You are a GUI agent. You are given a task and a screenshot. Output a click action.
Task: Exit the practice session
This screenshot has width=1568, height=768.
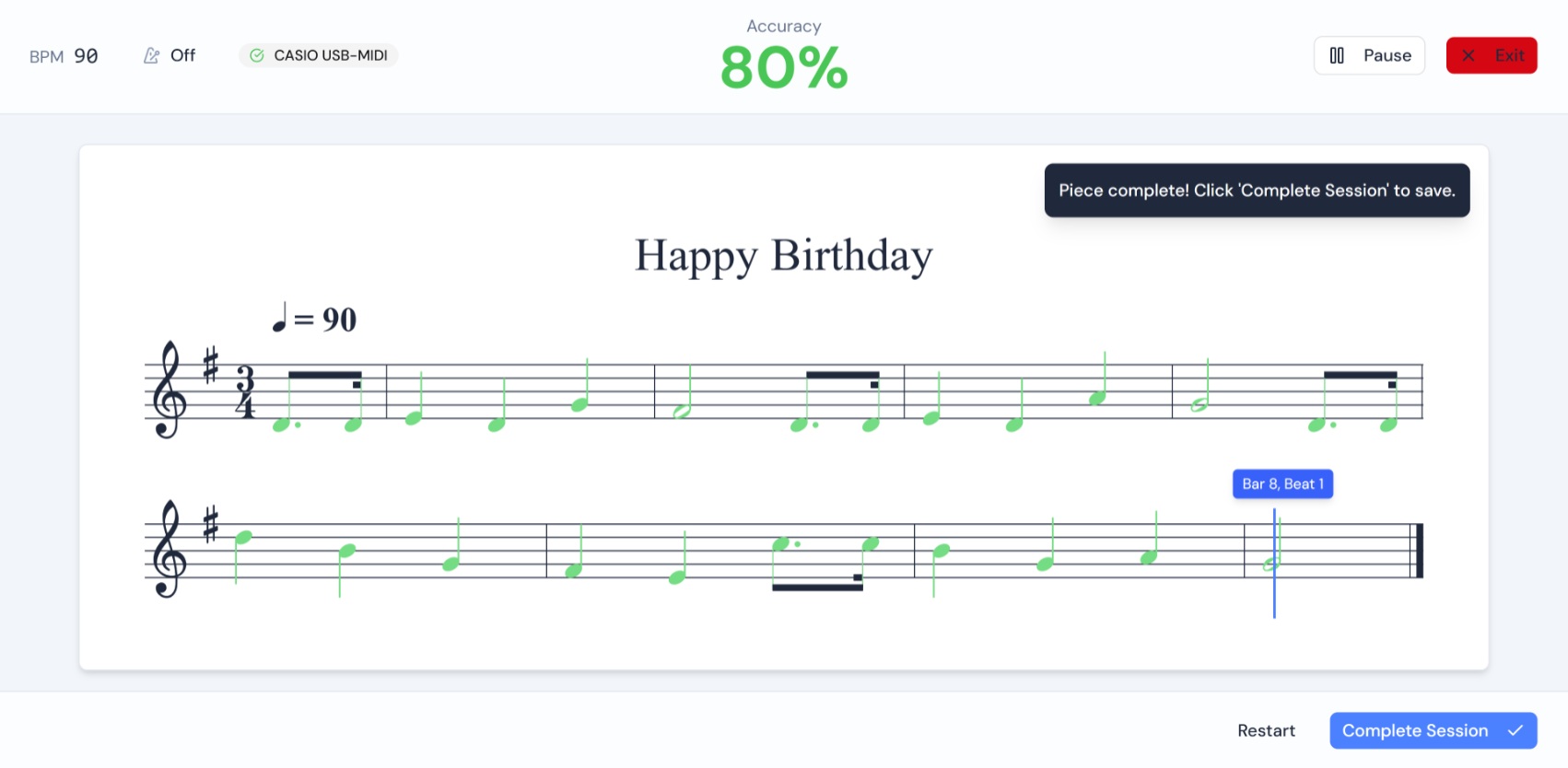1492,55
